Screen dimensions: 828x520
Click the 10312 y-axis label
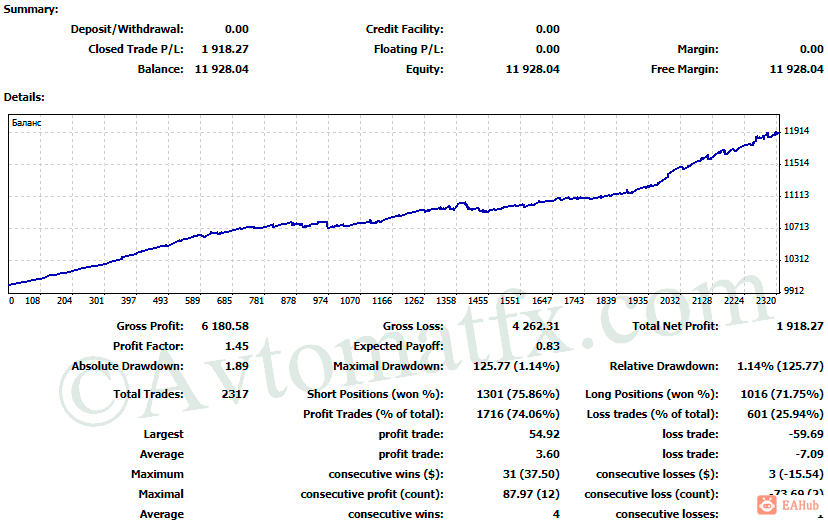[796, 259]
